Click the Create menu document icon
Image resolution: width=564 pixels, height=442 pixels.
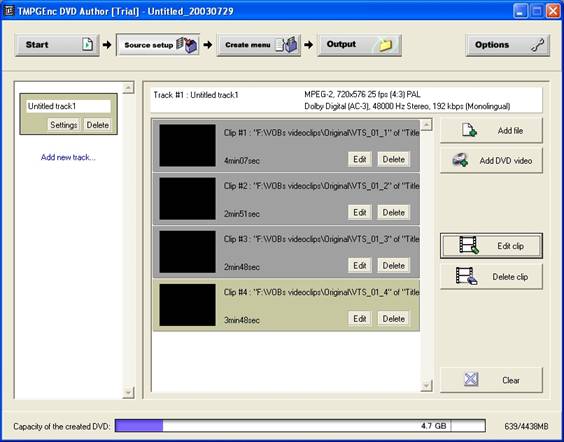click(x=287, y=45)
